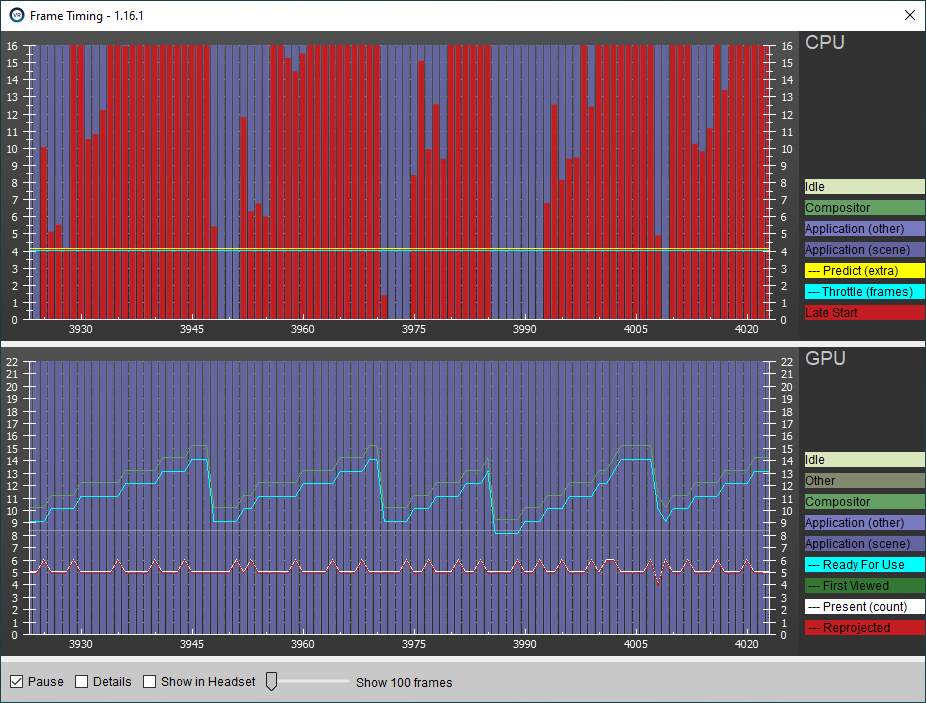This screenshot has height=703, width=926.
Task: Click the Present (count) legend entry
Action: coord(864,607)
